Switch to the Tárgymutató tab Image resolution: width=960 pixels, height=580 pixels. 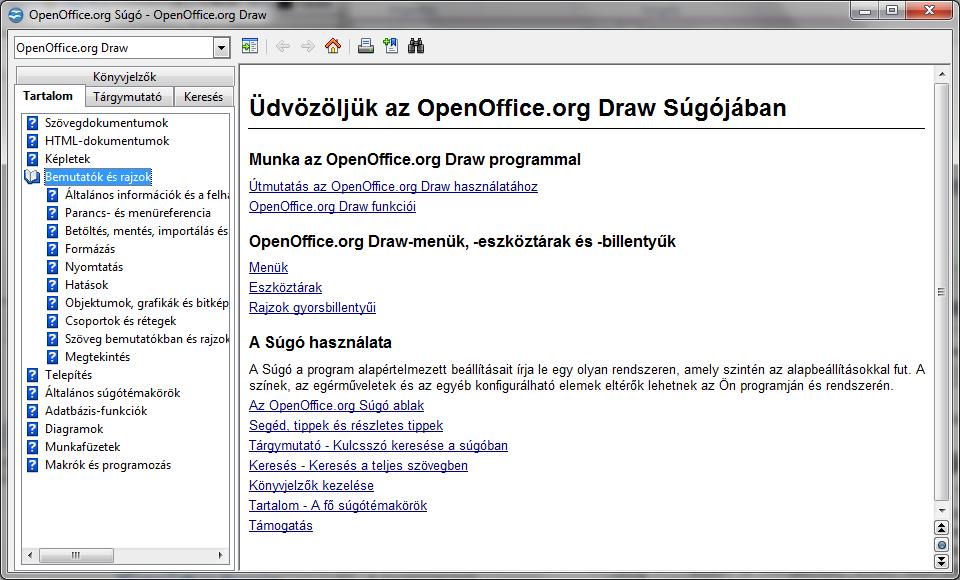click(127, 97)
